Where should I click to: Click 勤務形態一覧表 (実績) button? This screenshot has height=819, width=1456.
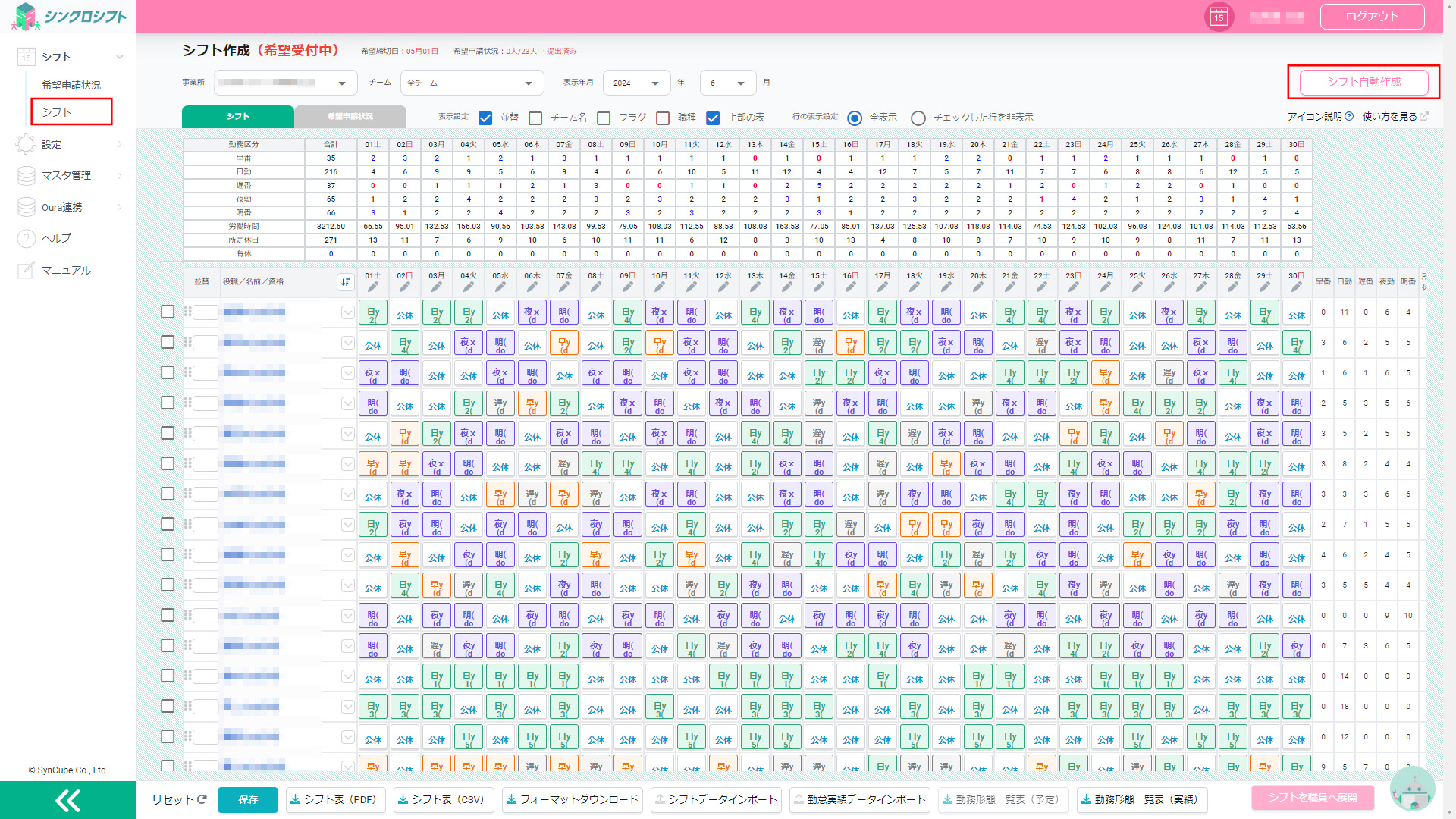[1141, 799]
